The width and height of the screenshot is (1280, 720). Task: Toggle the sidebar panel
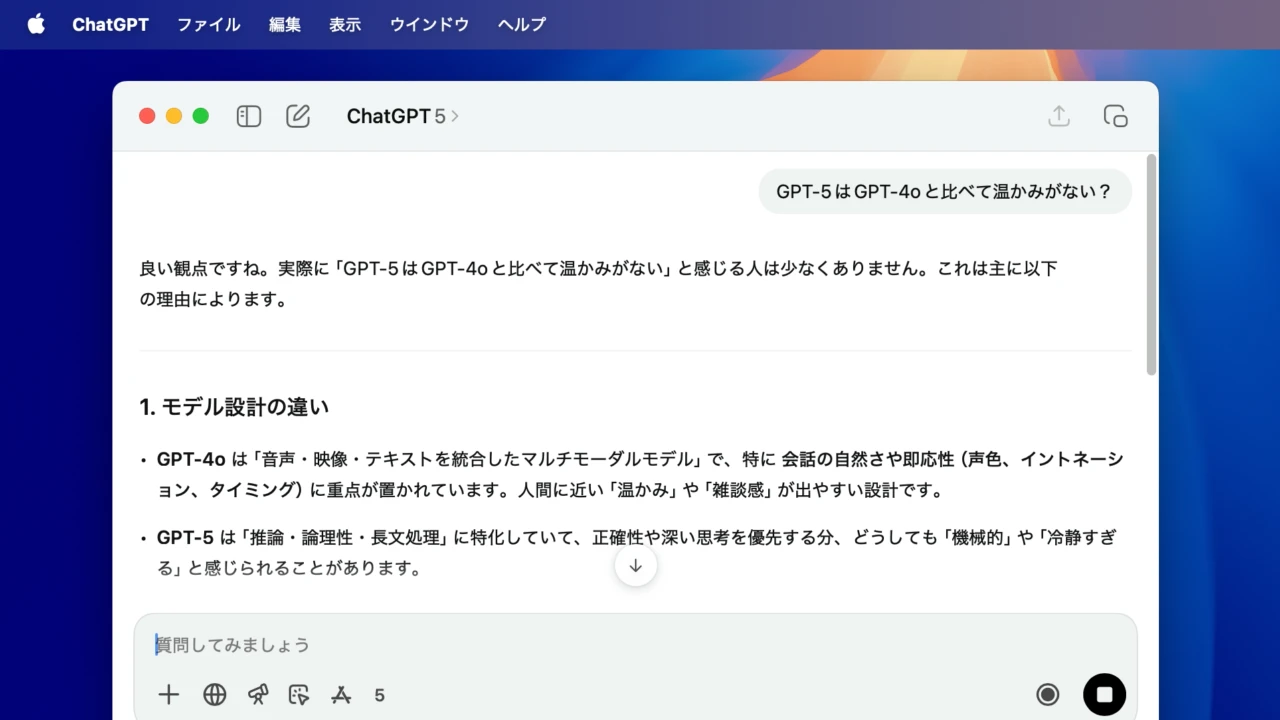tap(249, 116)
